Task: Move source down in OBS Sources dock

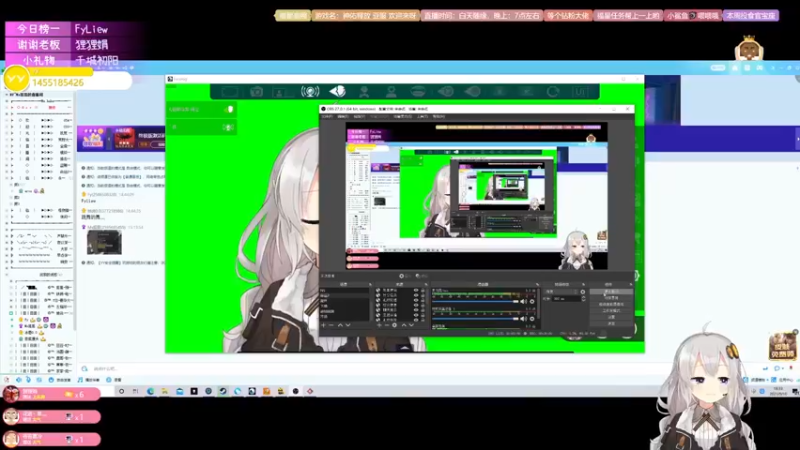Action: 411,325
